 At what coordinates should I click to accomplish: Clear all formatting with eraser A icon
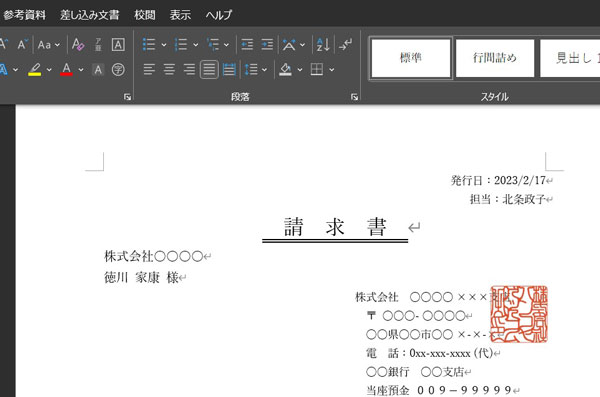pos(78,44)
